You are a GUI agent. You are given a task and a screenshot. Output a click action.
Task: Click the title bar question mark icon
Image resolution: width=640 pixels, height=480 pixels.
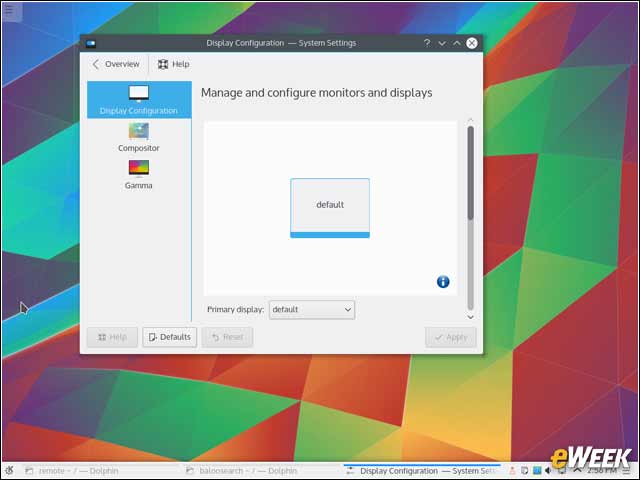tap(427, 43)
